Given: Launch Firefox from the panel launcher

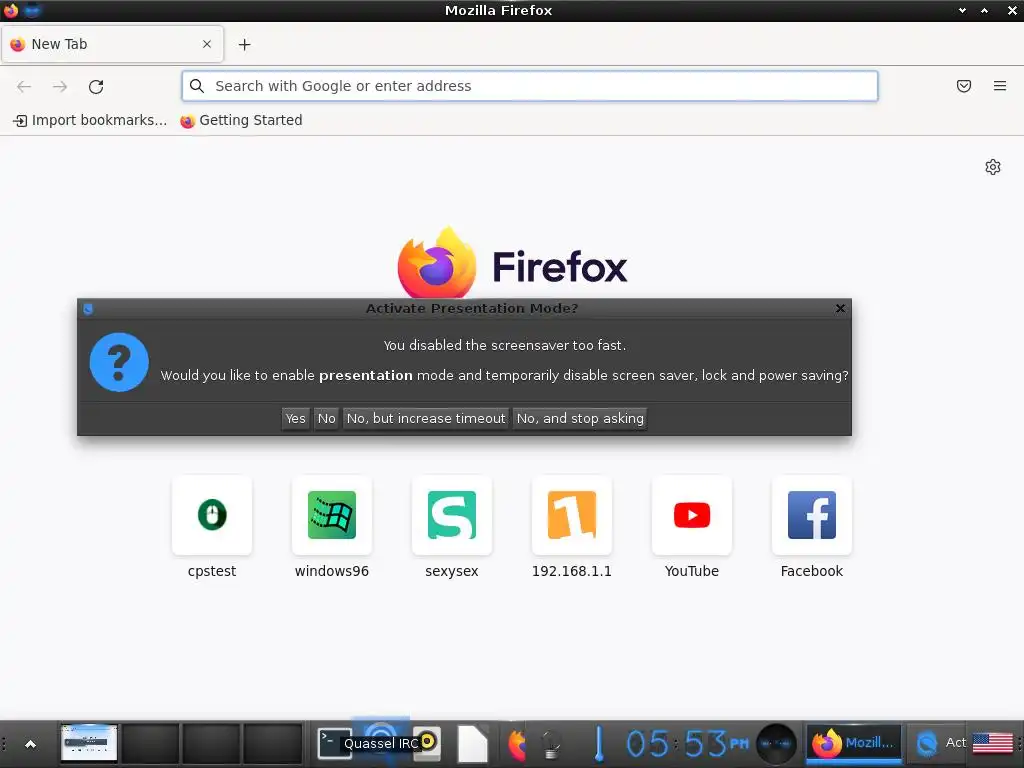Looking at the screenshot, I should [517, 744].
